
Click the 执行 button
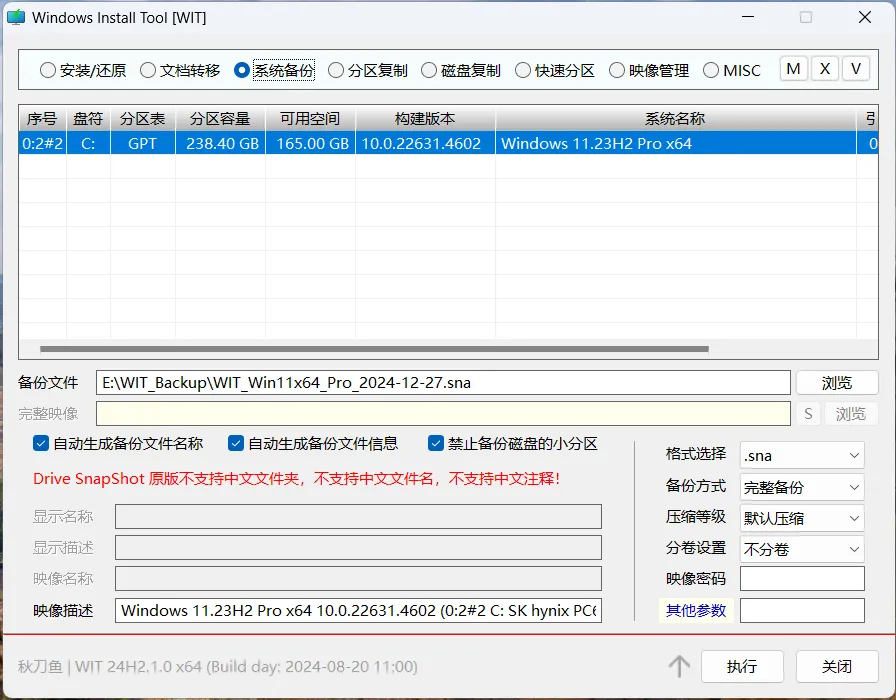[x=742, y=666]
